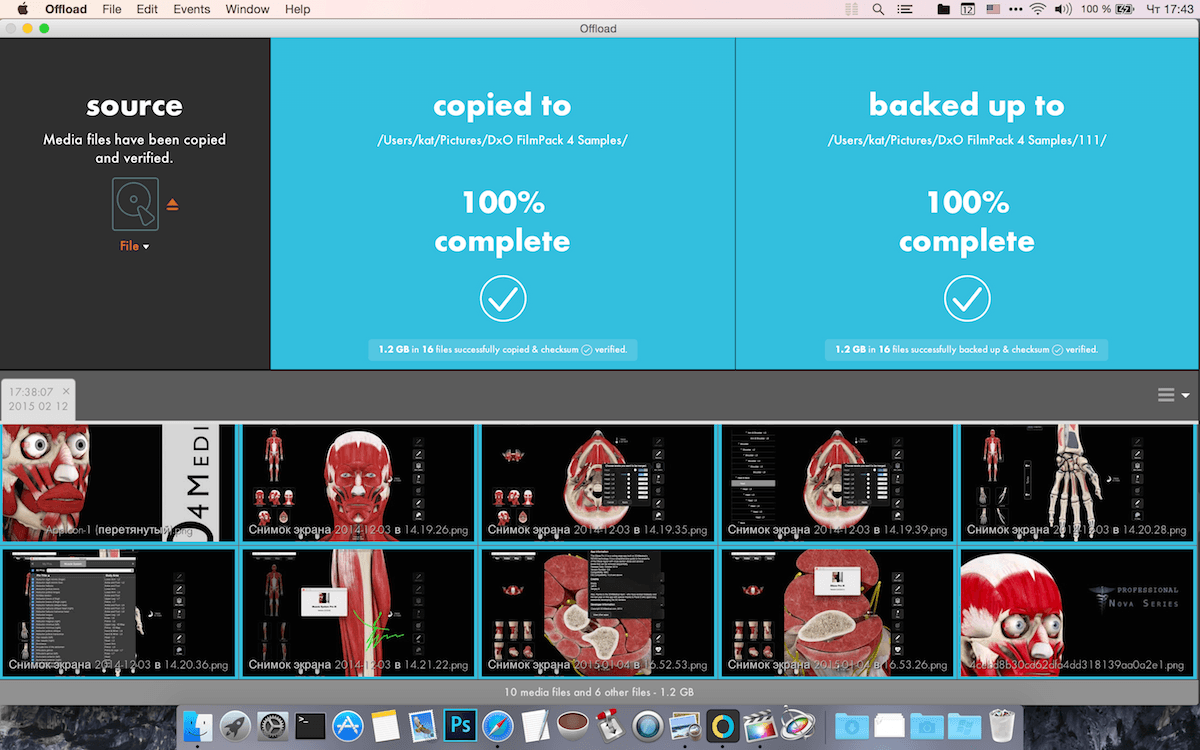Click the '16 files successfully copied' status
This screenshot has height=750, width=1200.
point(502,350)
